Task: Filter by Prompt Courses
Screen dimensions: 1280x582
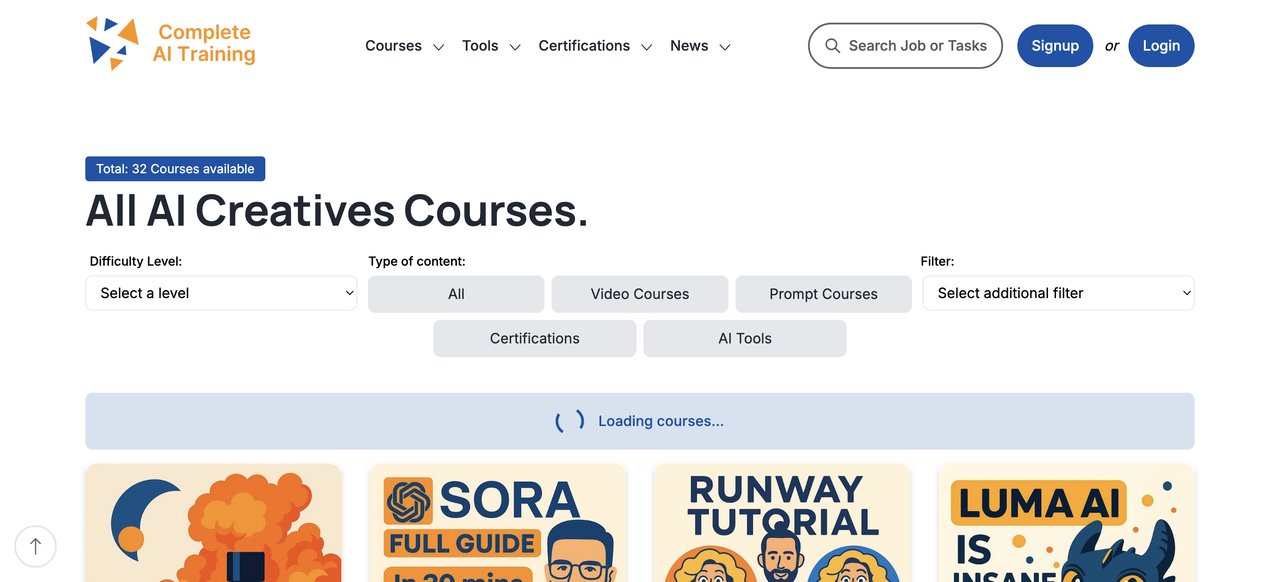Action: click(823, 294)
